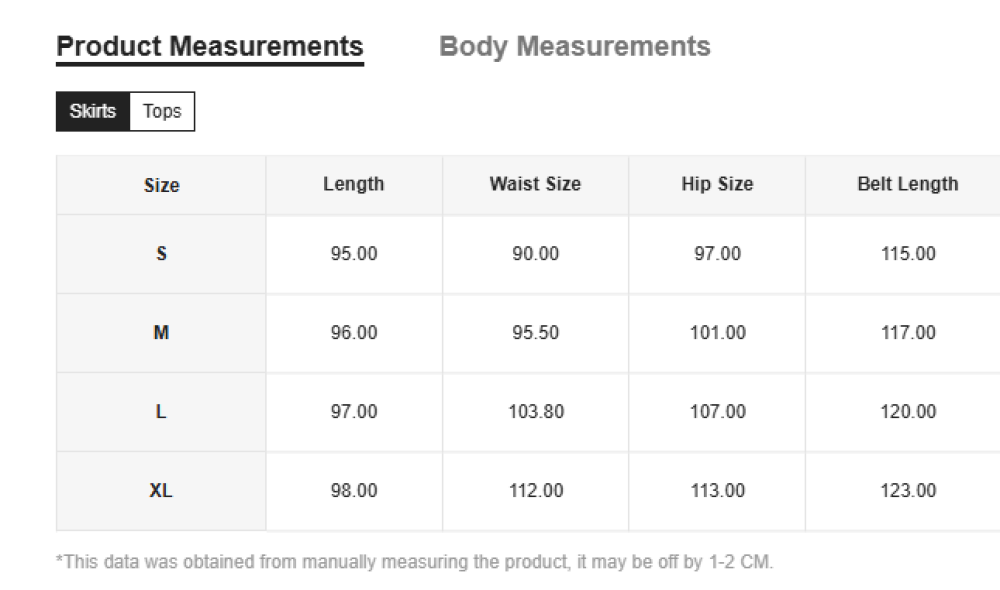Switch to the Body Measurements tab
Screen dimensions: 1000x590
[575, 47]
